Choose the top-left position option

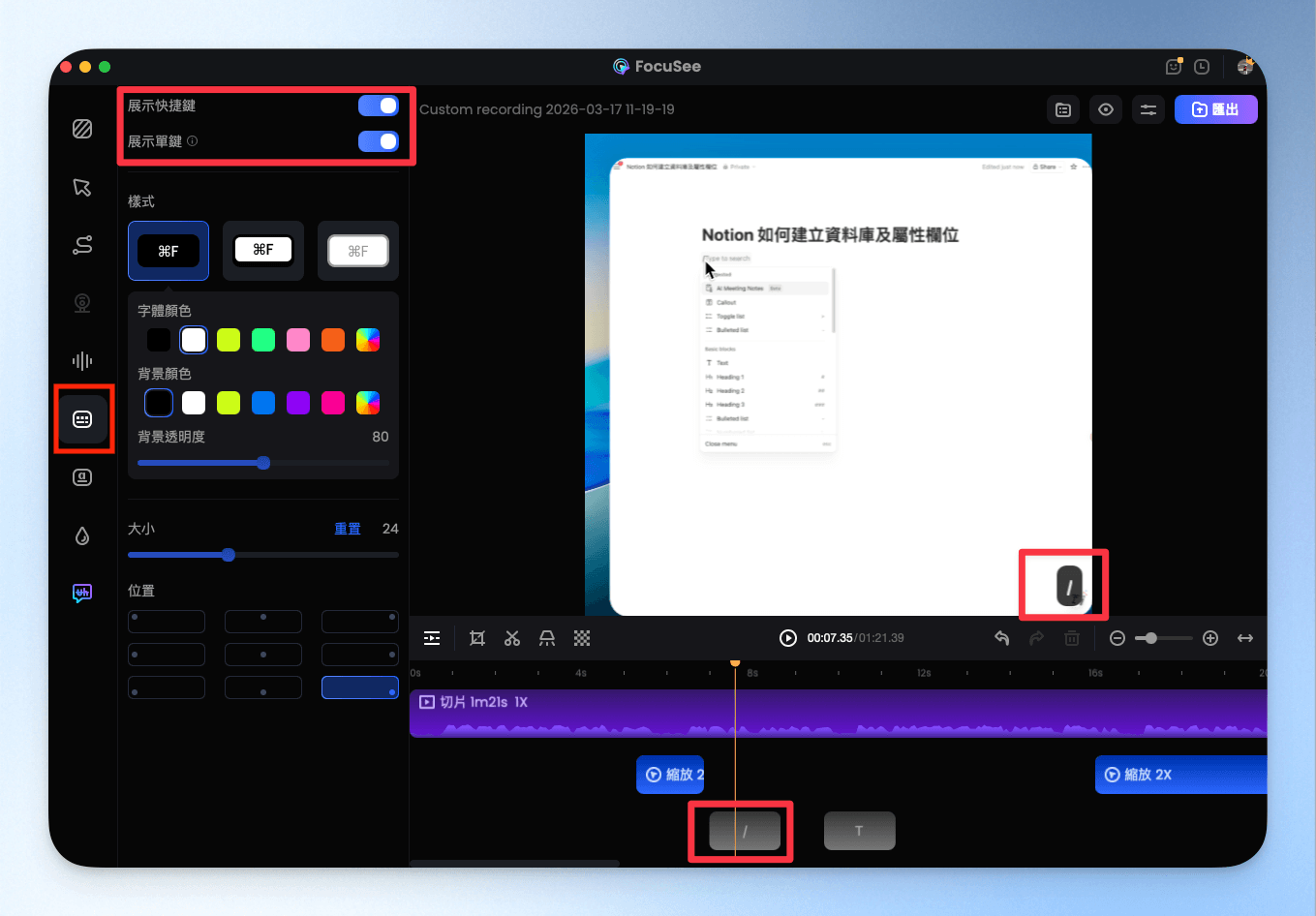[167, 621]
